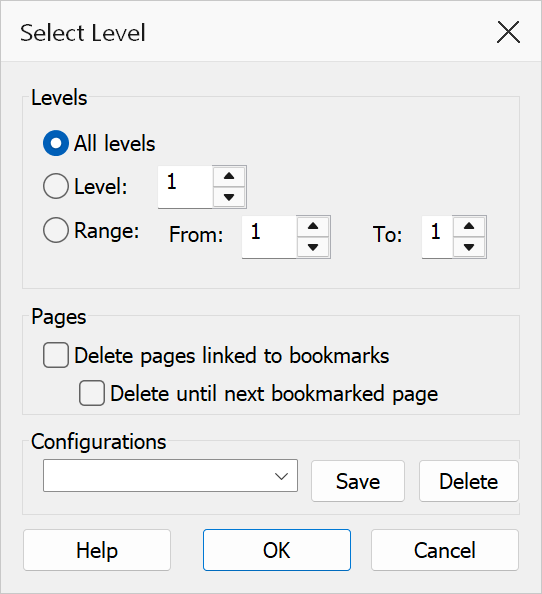This screenshot has width=542, height=594.
Task: Decrement the To value with down arrow
Action: point(469,247)
